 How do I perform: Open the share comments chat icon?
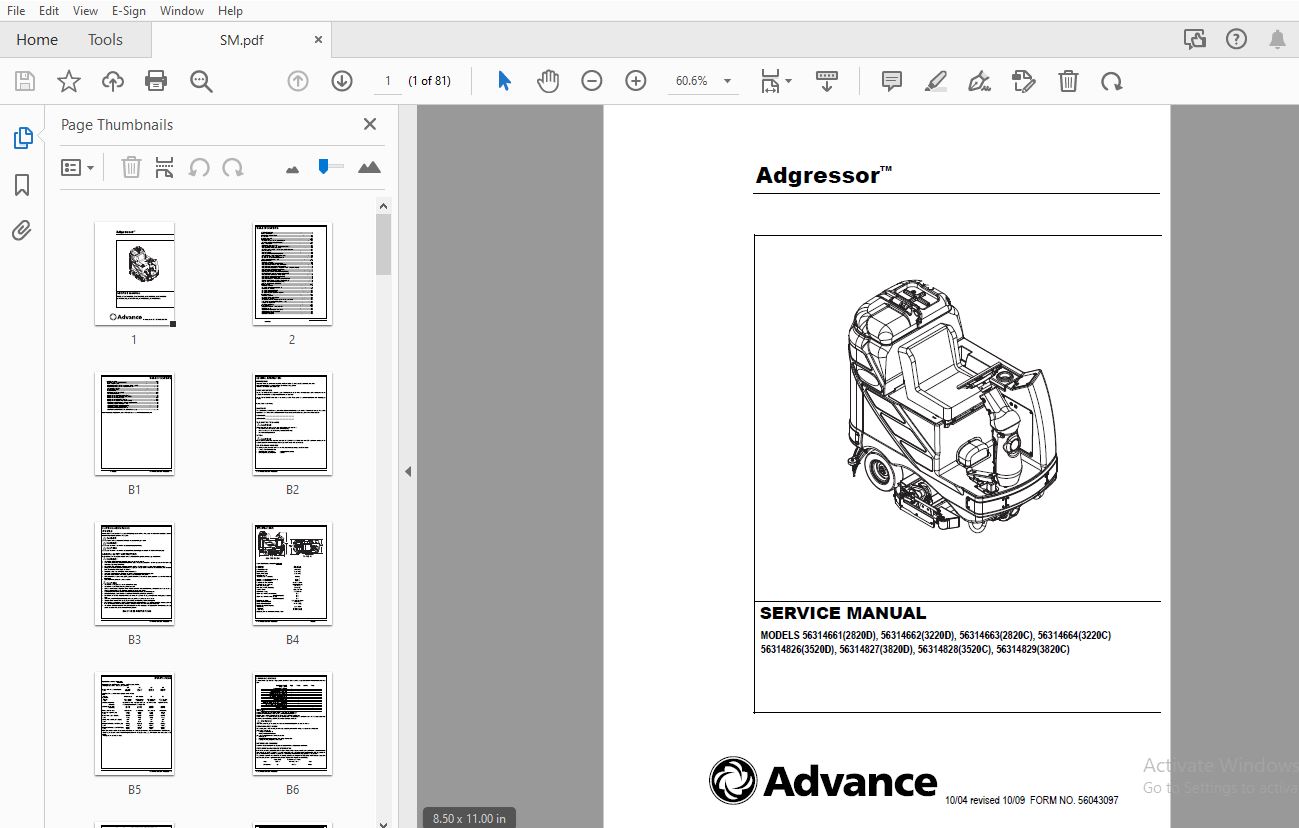[1194, 40]
